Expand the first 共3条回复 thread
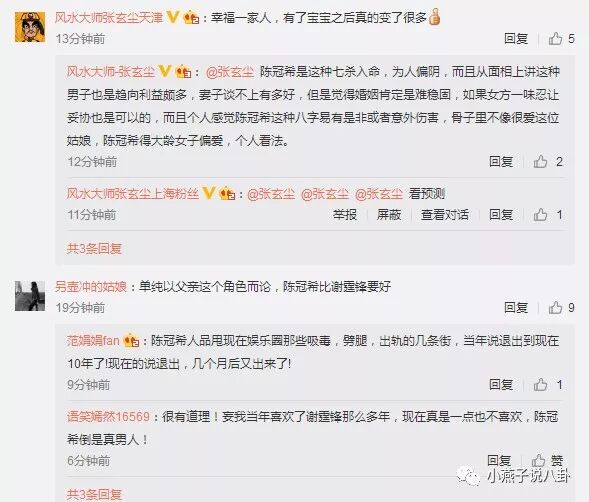 (94, 248)
